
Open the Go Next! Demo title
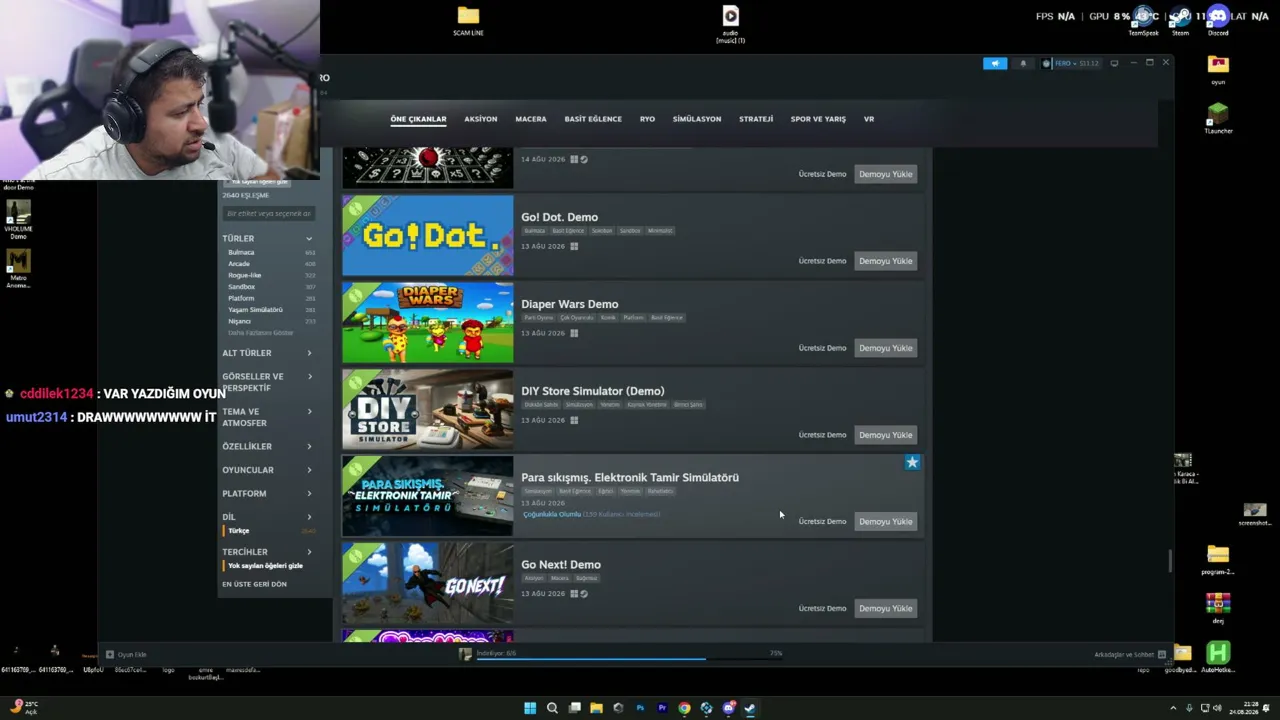click(x=561, y=565)
